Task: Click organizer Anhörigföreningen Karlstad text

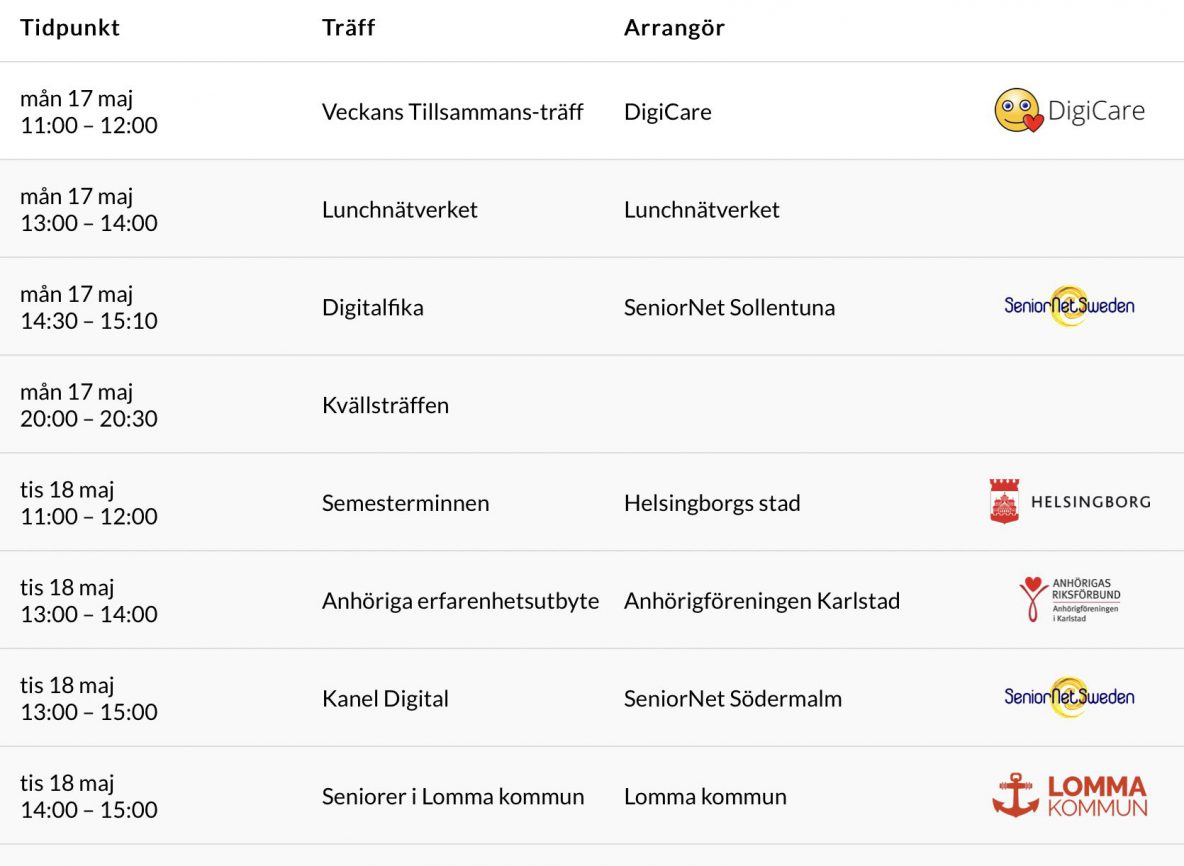Action: [x=762, y=601]
